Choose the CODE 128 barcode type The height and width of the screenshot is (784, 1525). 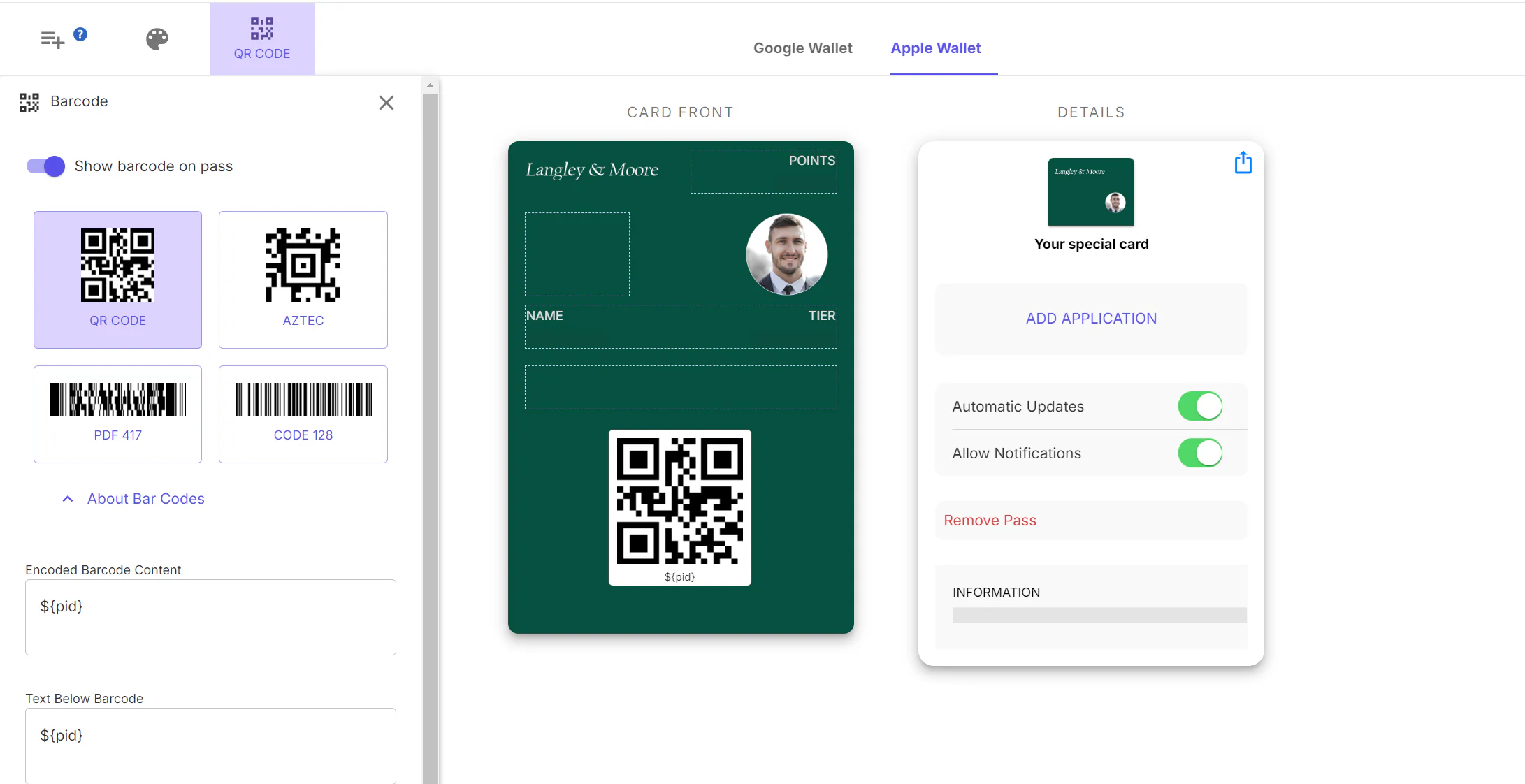pos(303,414)
